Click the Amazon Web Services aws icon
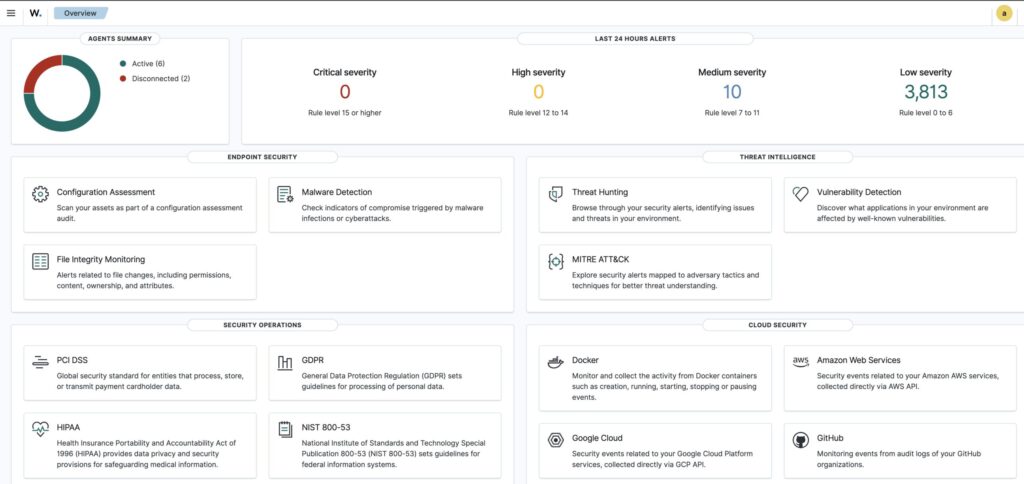Screen dimensions: 1024x484 pos(800,362)
